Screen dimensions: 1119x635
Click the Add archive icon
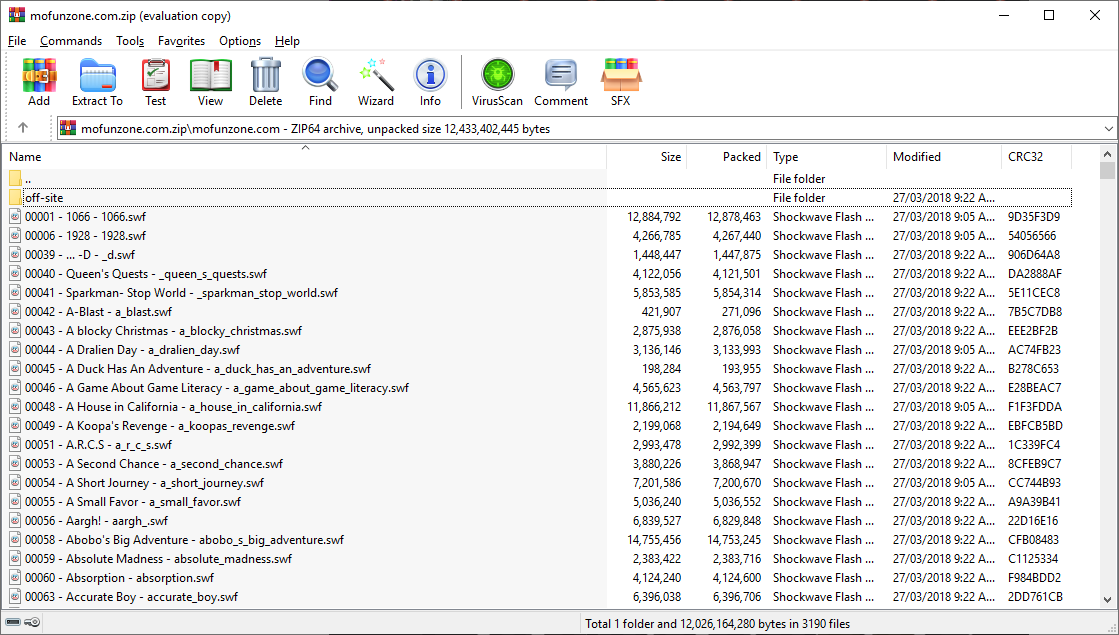click(x=39, y=81)
